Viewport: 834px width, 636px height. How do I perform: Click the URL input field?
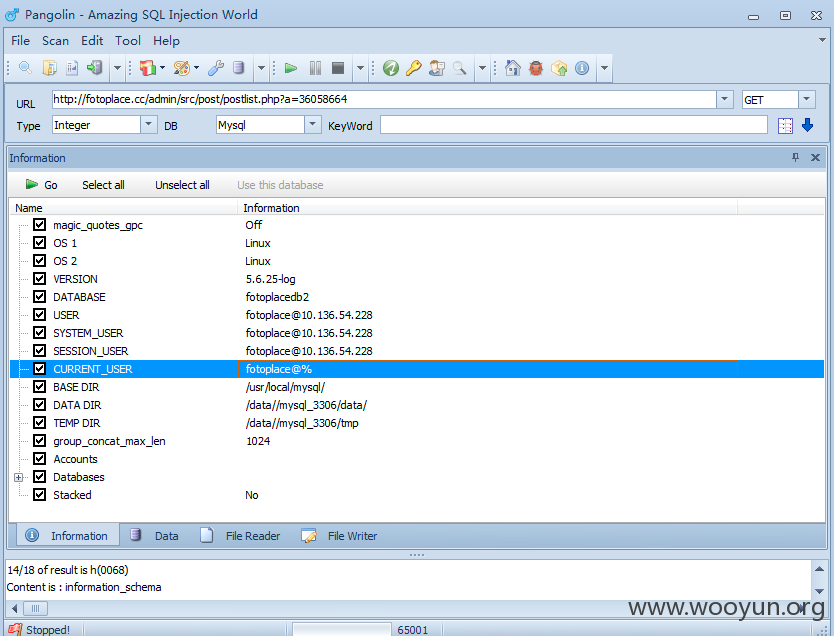[x=384, y=99]
